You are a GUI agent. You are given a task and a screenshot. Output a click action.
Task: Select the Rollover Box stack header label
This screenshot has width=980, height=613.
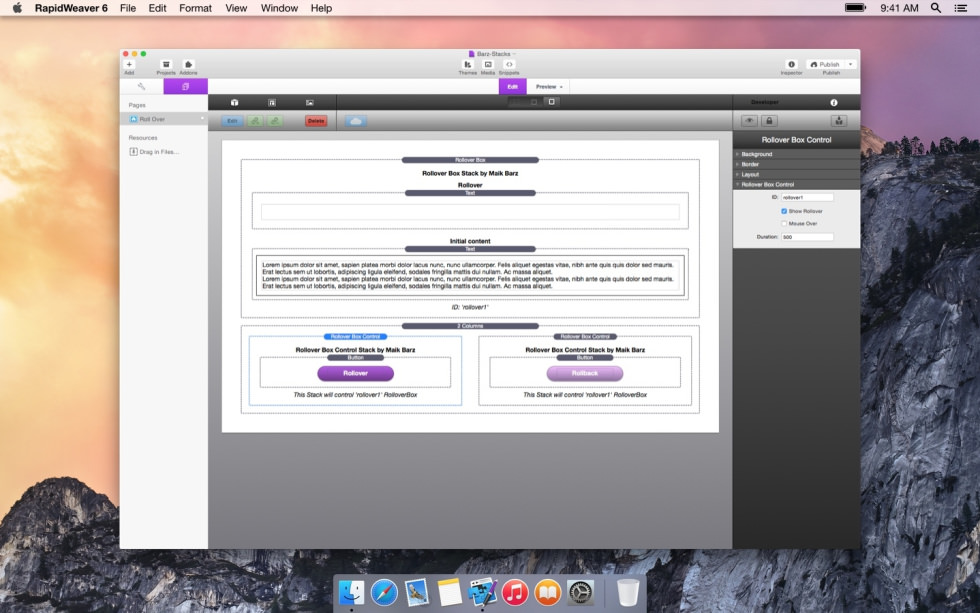click(x=470, y=160)
